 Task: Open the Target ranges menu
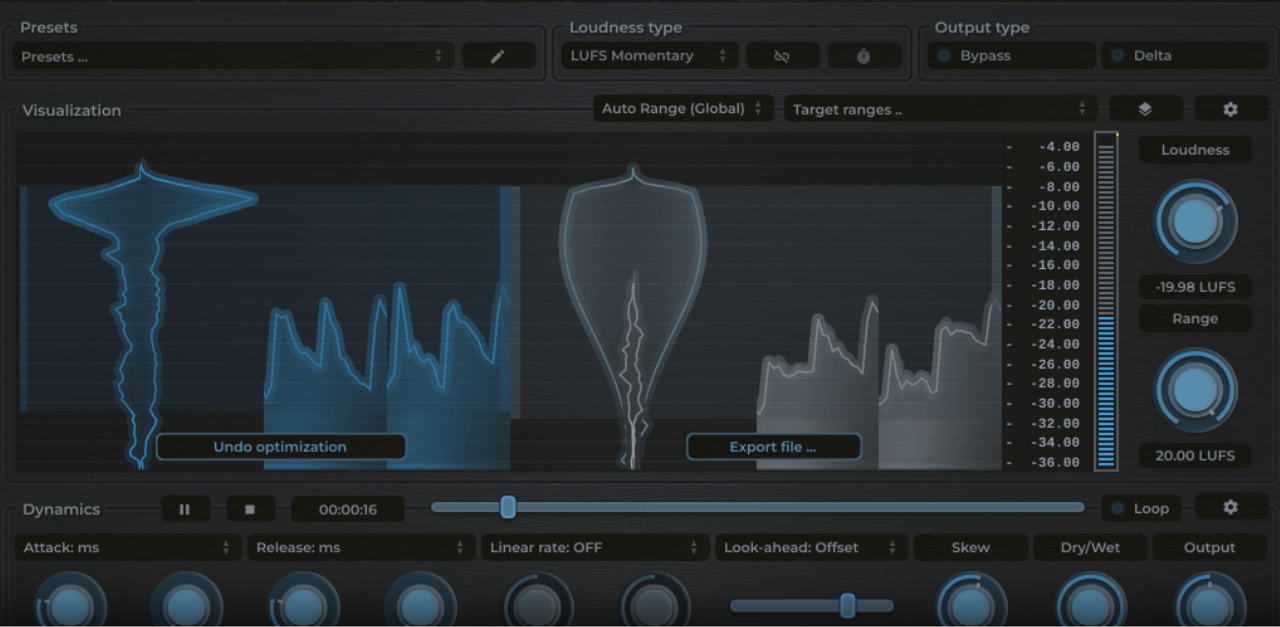click(939, 110)
